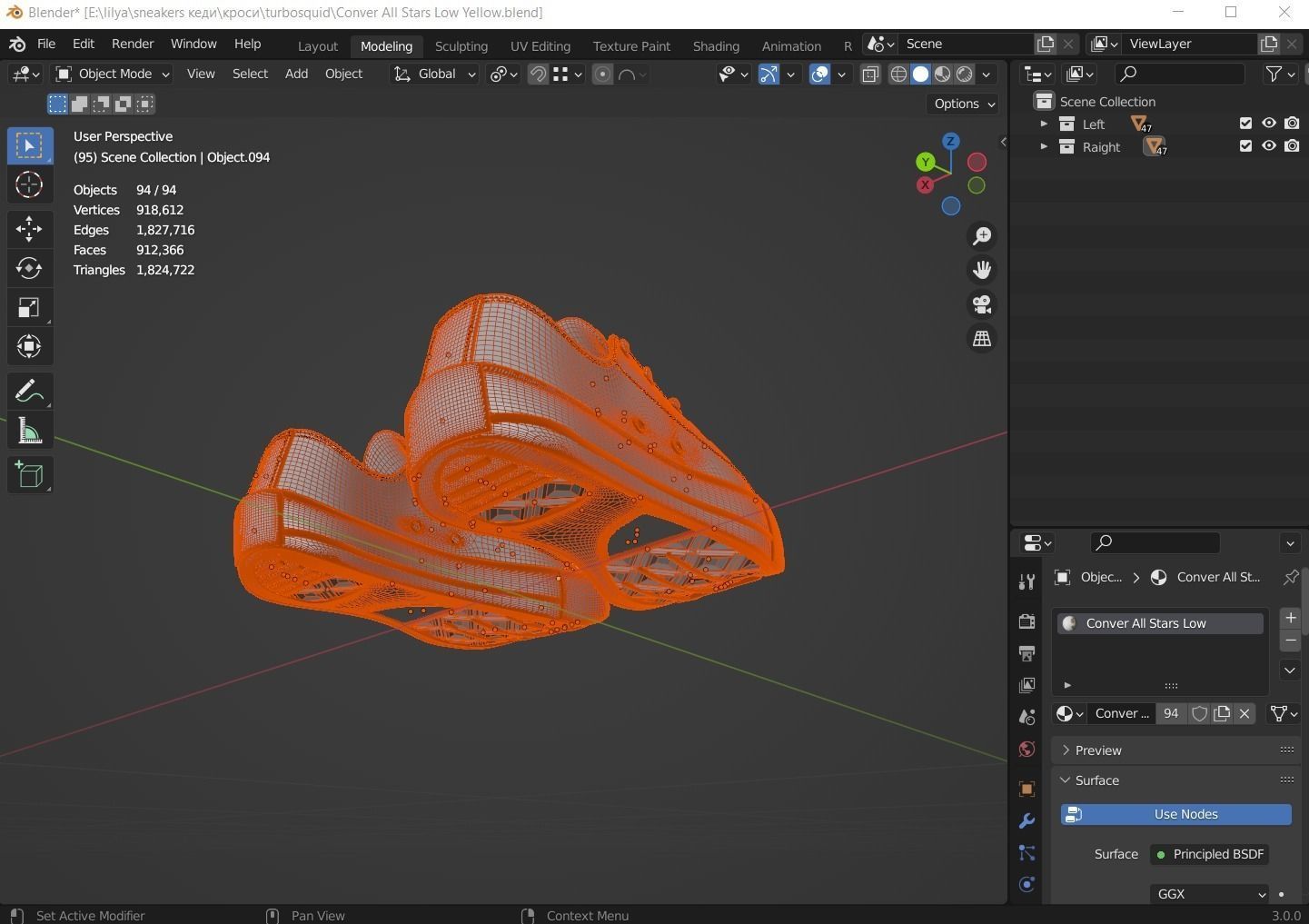Open the View Layer properties tab

[x=1027, y=684]
